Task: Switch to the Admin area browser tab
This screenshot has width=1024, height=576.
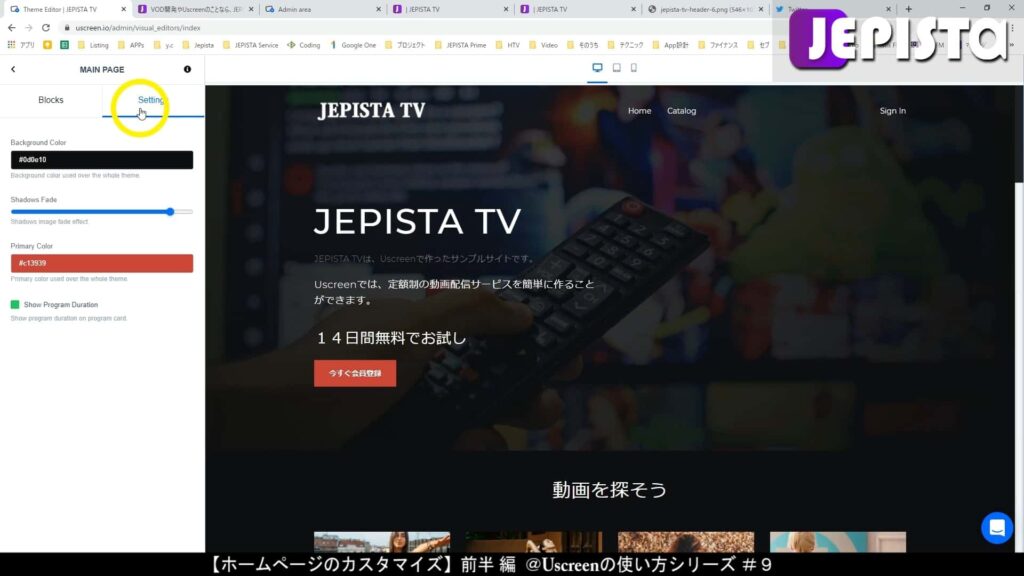Action: pos(322,9)
